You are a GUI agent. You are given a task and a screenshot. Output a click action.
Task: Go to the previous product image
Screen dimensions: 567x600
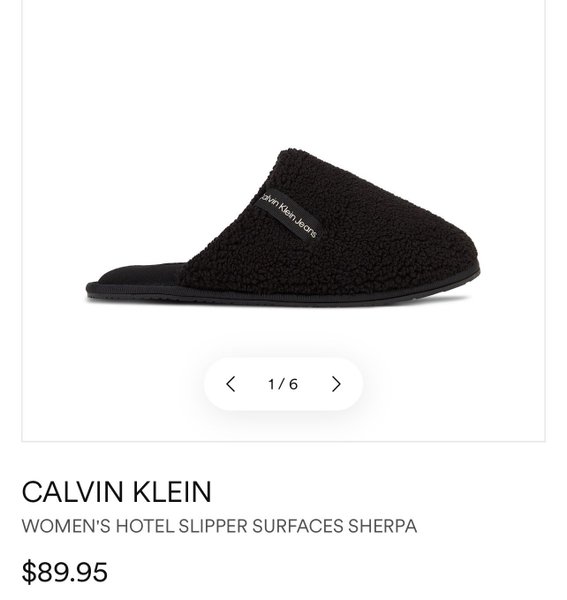click(230, 384)
